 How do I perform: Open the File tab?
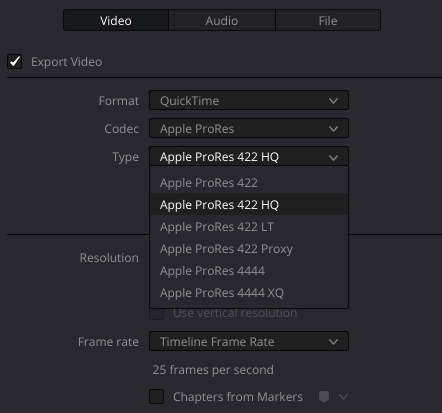pos(328,21)
